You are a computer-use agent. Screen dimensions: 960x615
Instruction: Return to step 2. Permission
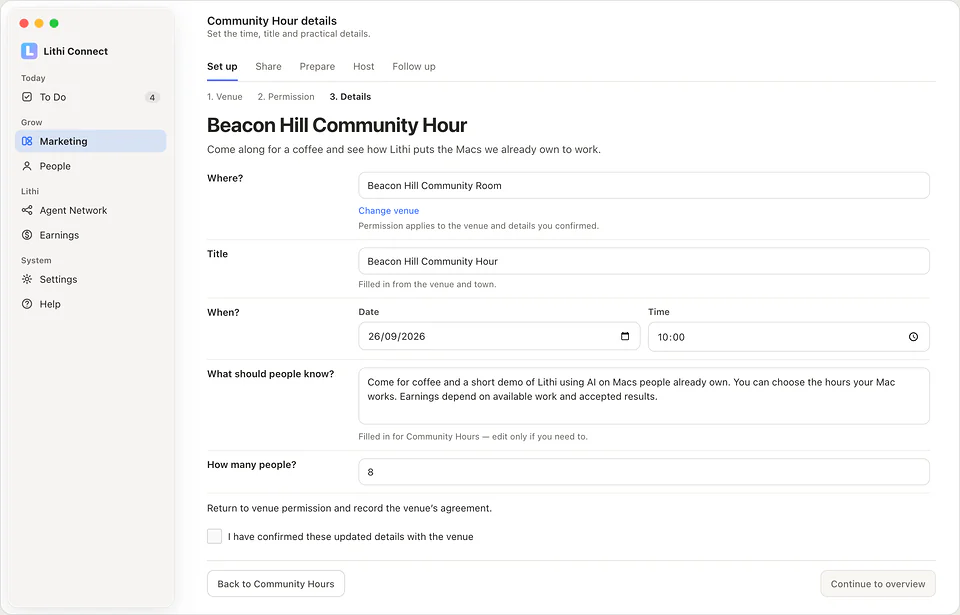click(286, 97)
